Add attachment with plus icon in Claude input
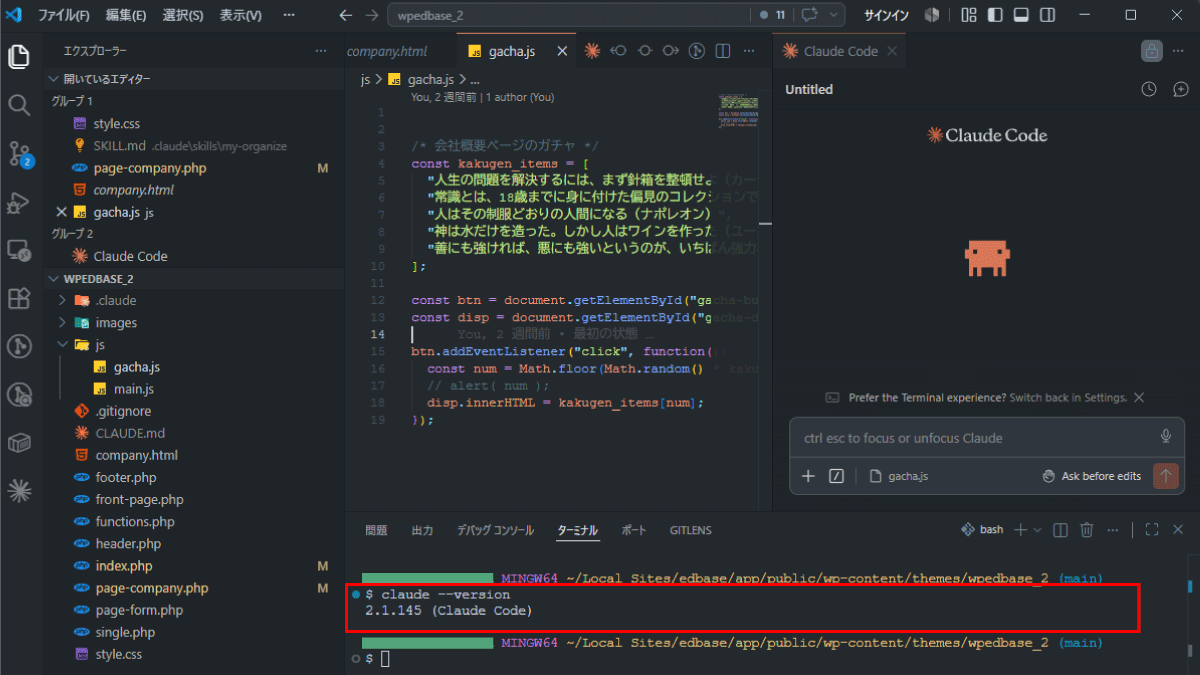The height and width of the screenshot is (675, 1200). [808, 476]
